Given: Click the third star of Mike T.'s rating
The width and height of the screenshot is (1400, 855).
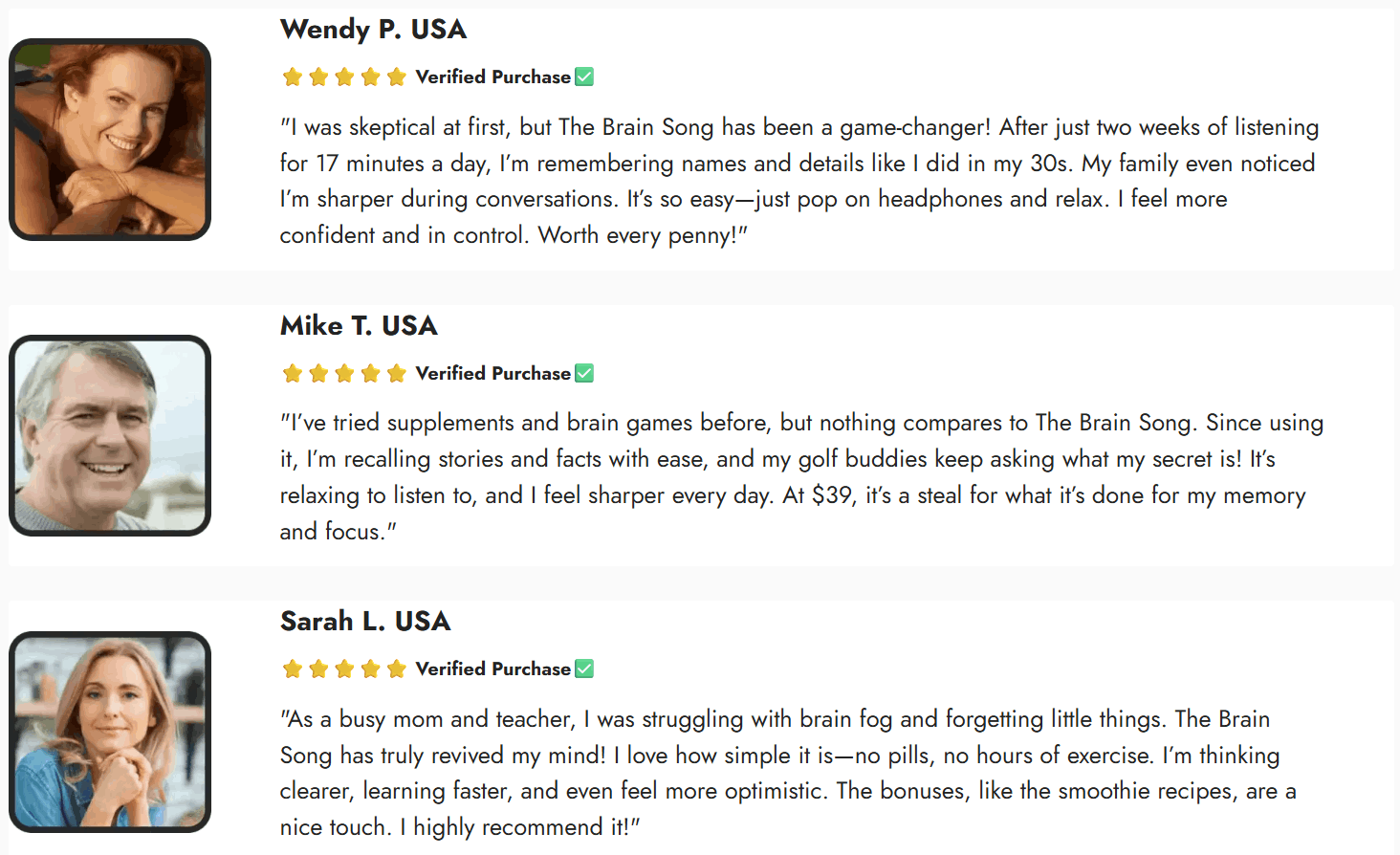Looking at the screenshot, I should point(344,374).
